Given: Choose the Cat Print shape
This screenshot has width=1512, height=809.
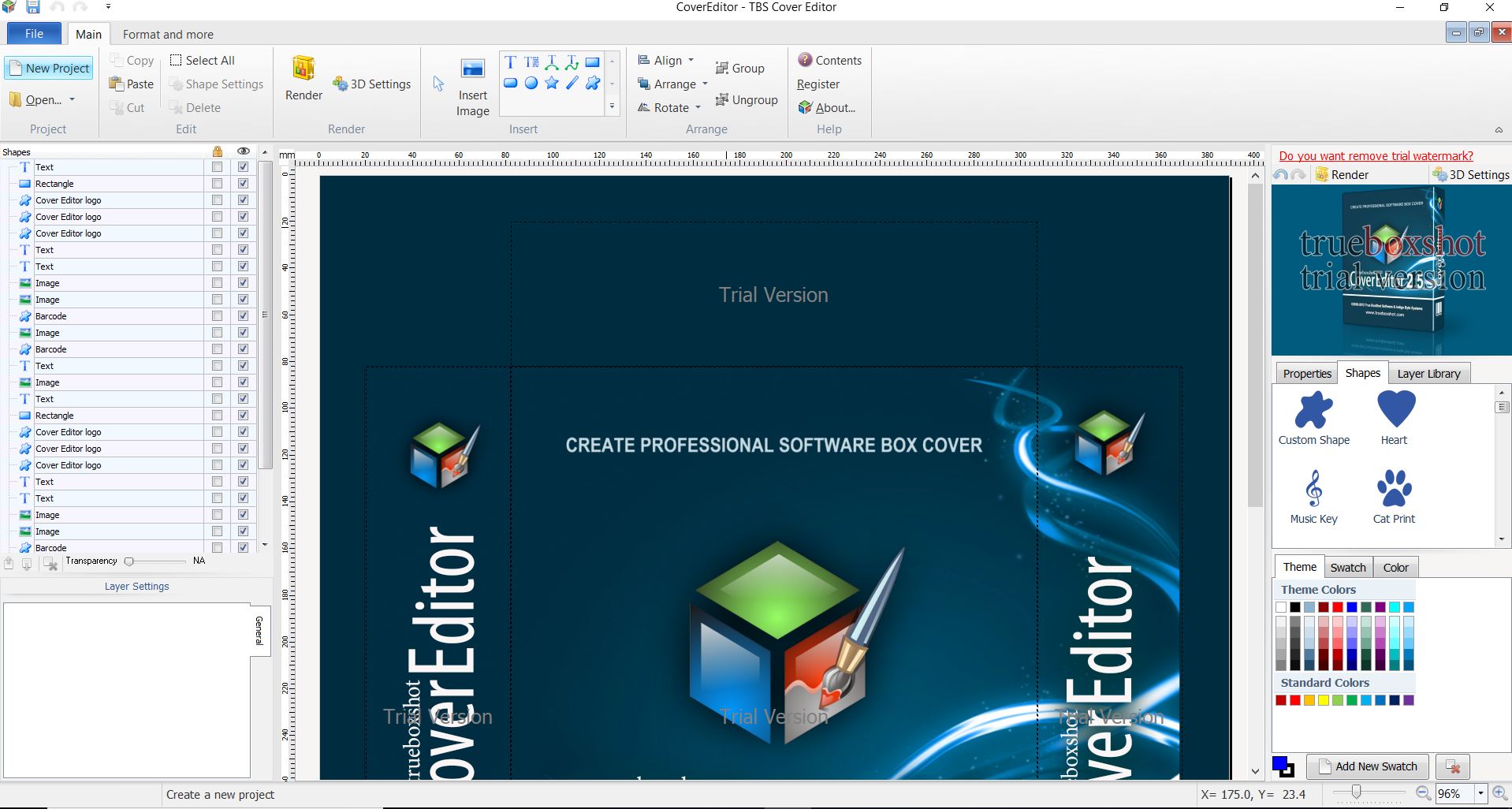Looking at the screenshot, I should [1394, 489].
